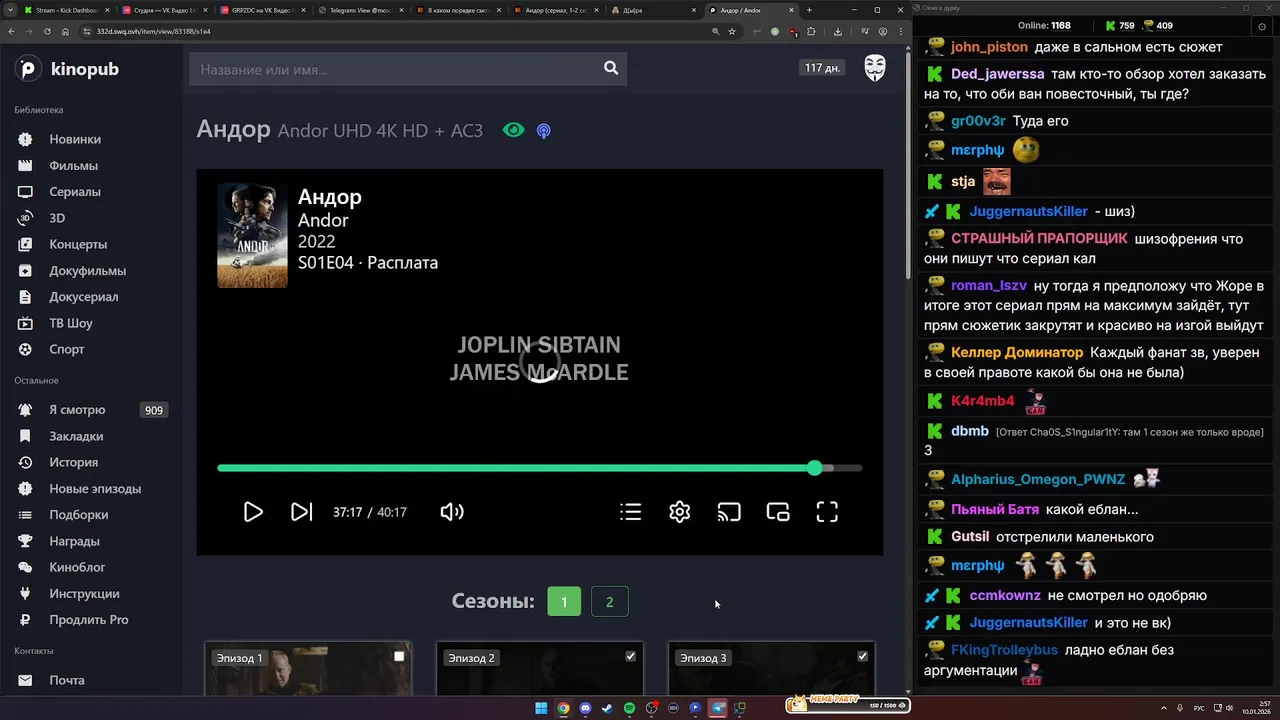Image resolution: width=1280 pixels, height=720 pixels.
Task: Open chat window settings gear icon
Action: (x=1262, y=26)
